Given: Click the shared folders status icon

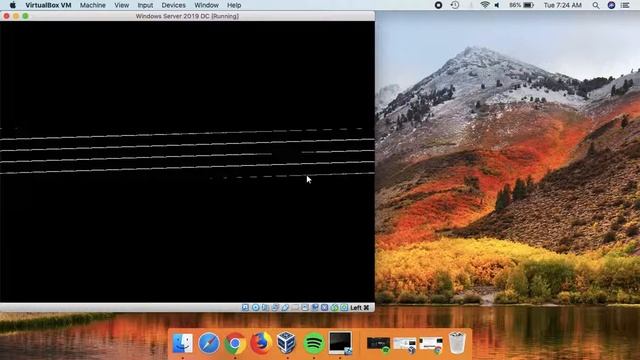Looking at the screenshot, I should pos(295,307).
